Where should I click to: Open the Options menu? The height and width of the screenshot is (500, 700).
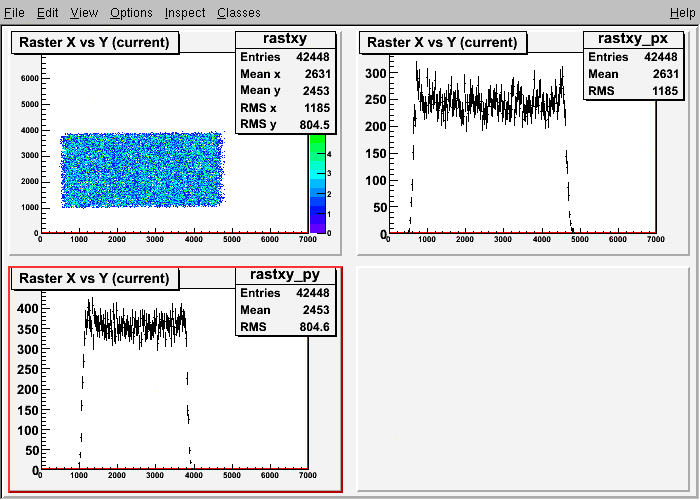pos(131,12)
